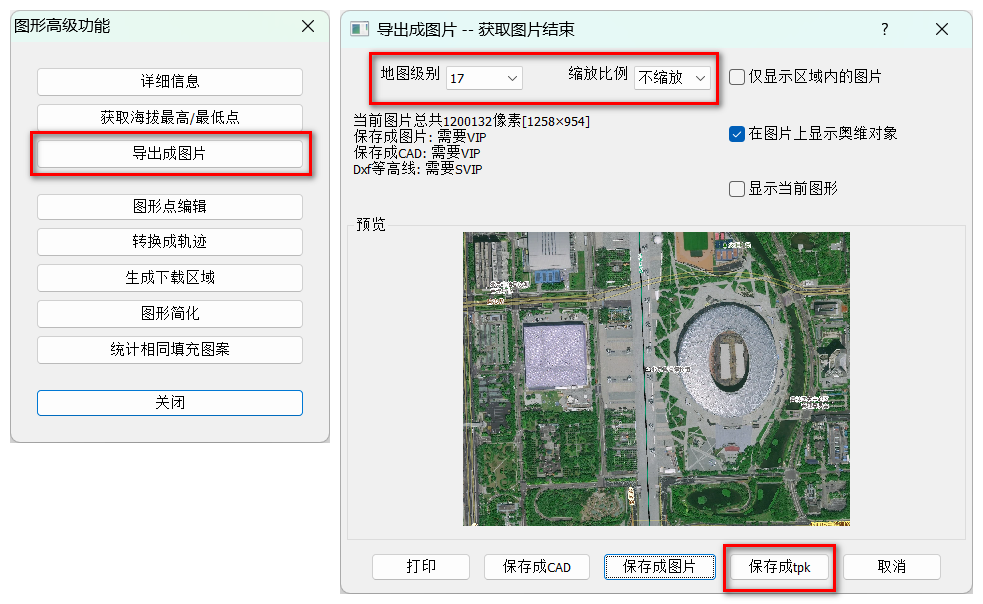Click 保存成tpk button
Viewport: 983px width, 604px height.
click(x=779, y=567)
